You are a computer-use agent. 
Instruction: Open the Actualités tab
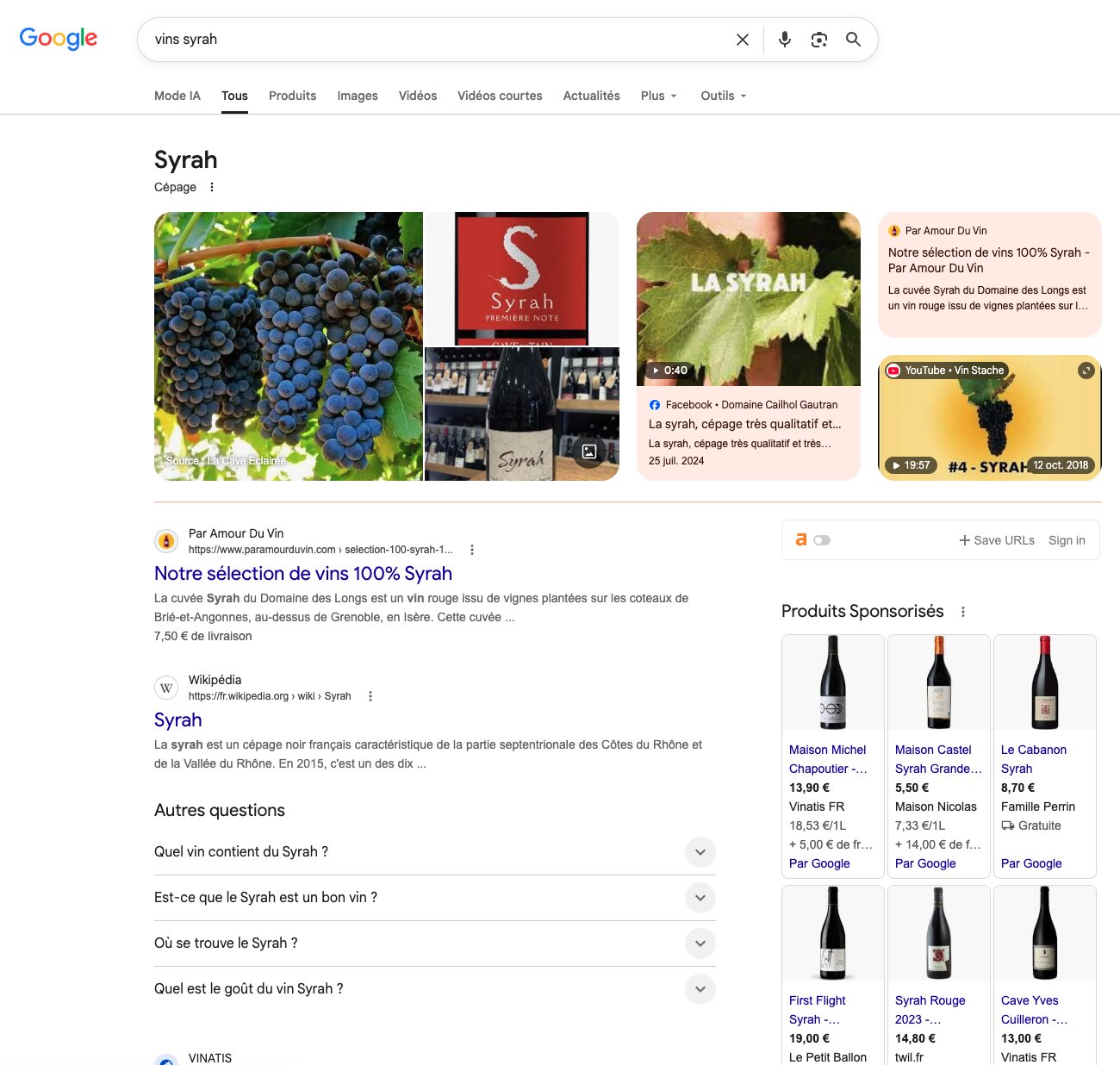[x=592, y=96]
